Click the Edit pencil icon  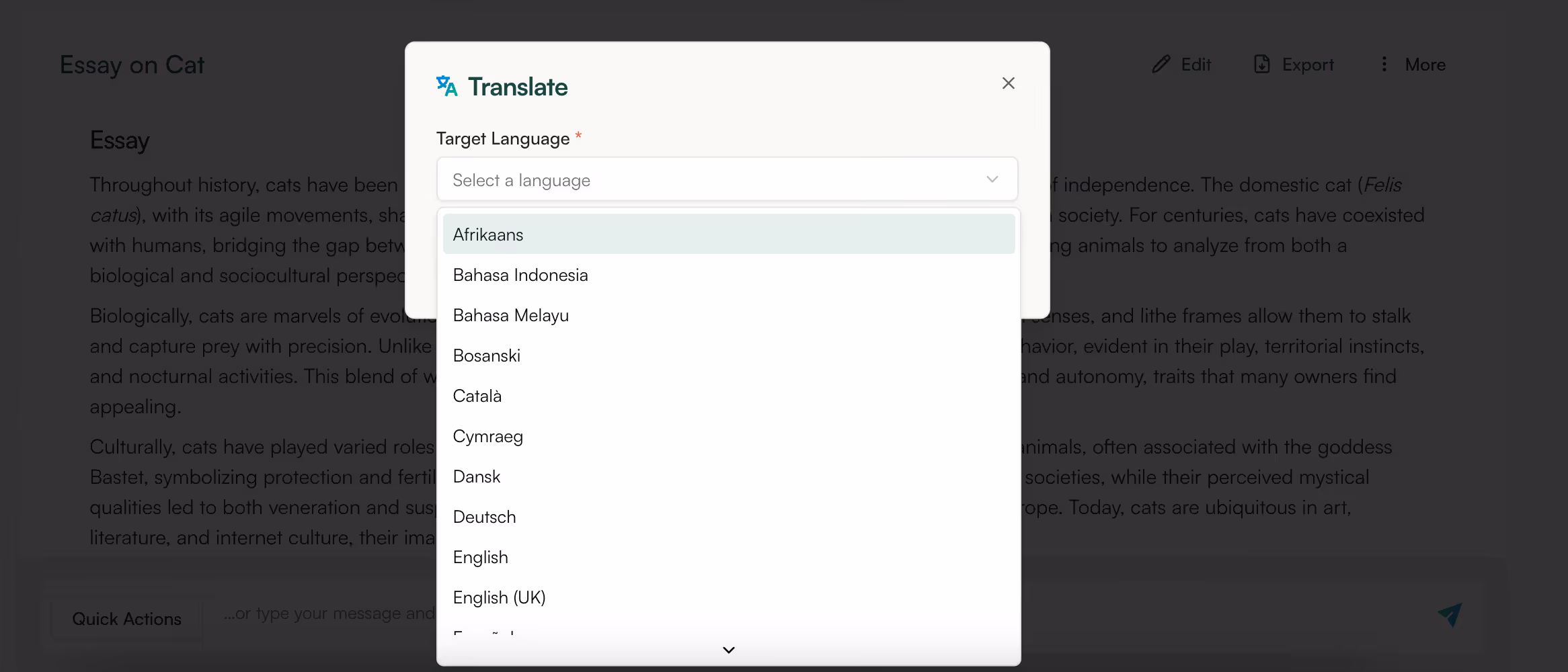(x=1161, y=64)
